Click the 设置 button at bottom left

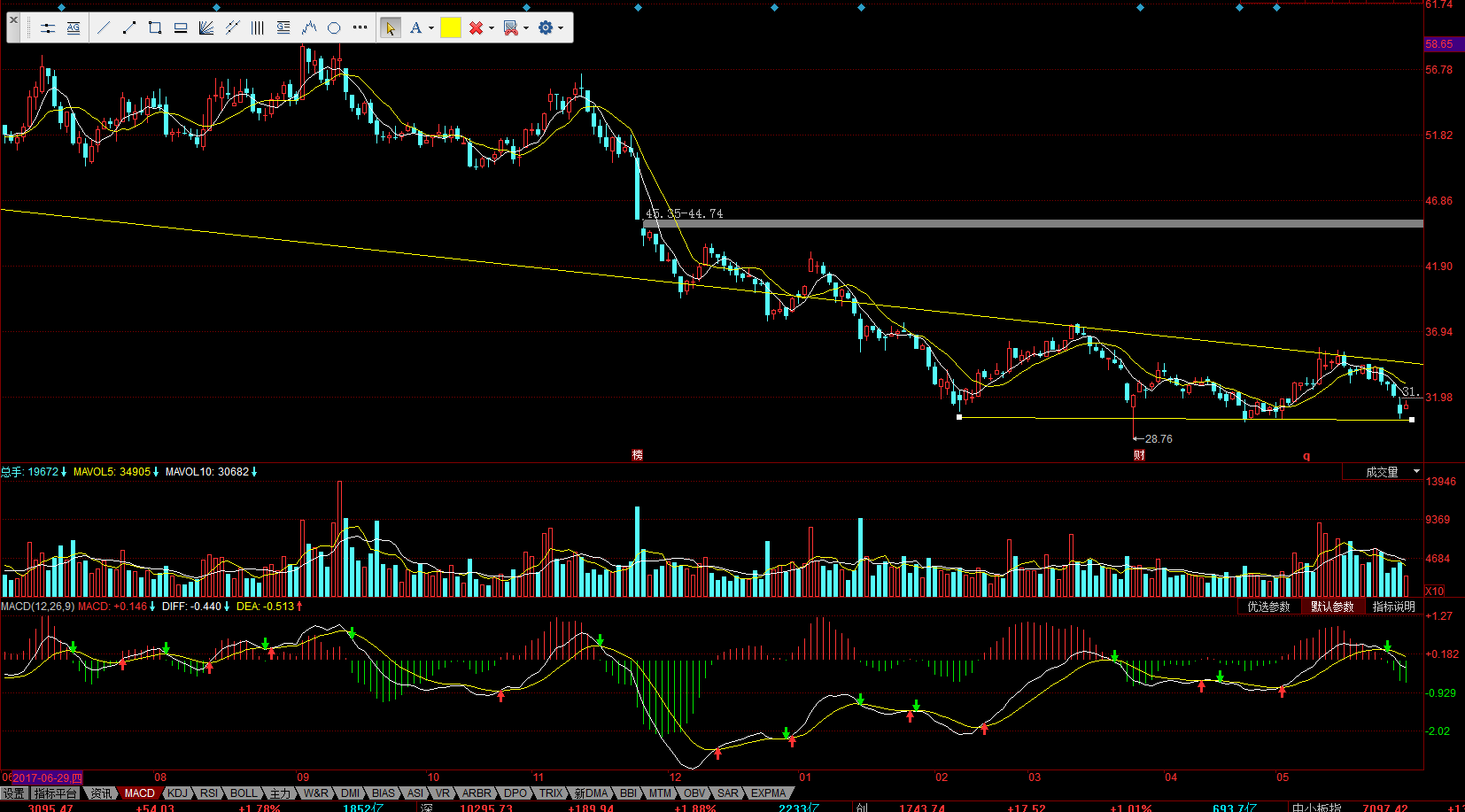point(13,793)
